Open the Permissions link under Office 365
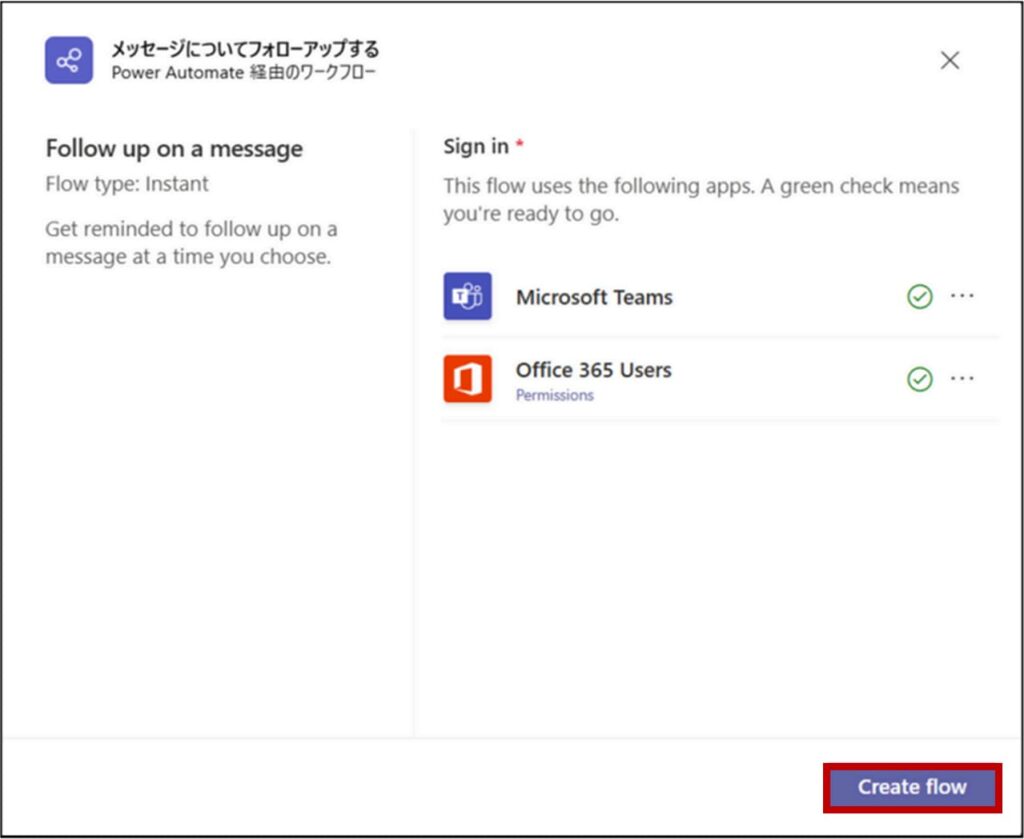Screen dimensions: 1024x839 554,395
